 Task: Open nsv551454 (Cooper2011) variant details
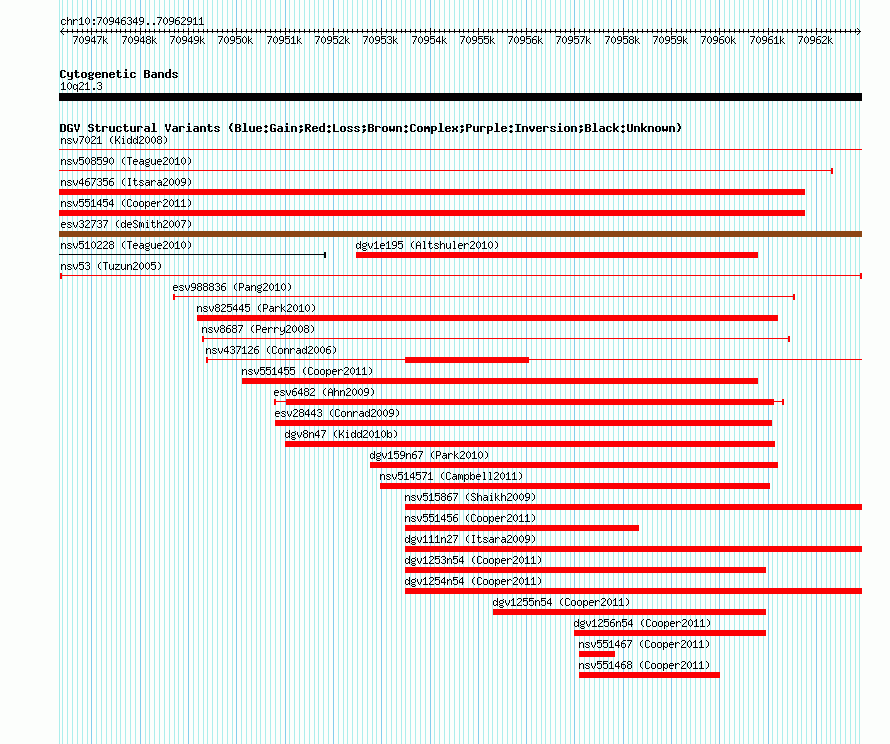click(x=126, y=203)
